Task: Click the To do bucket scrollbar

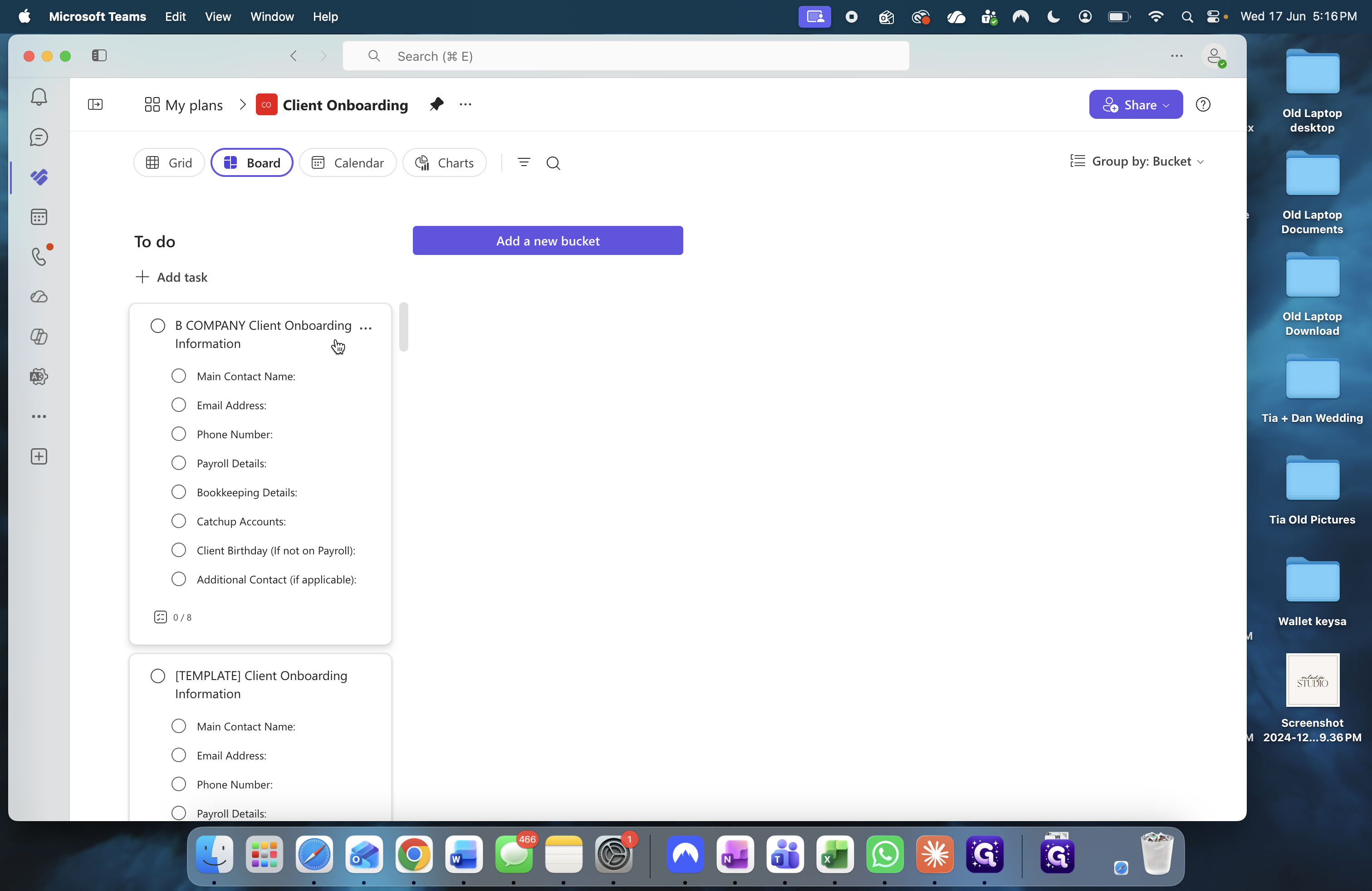Action: pyautogui.click(x=403, y=327)
